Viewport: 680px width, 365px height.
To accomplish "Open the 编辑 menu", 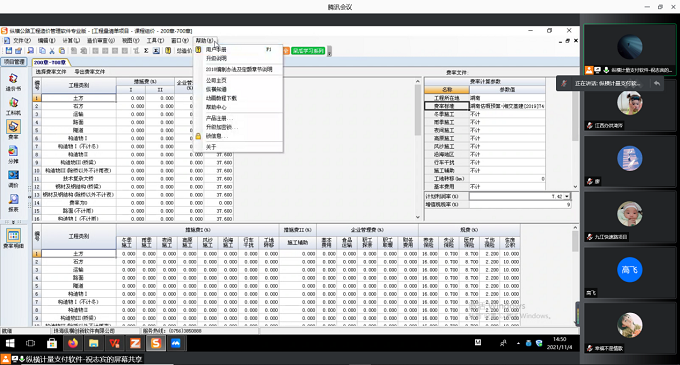I will click(46, 40).
